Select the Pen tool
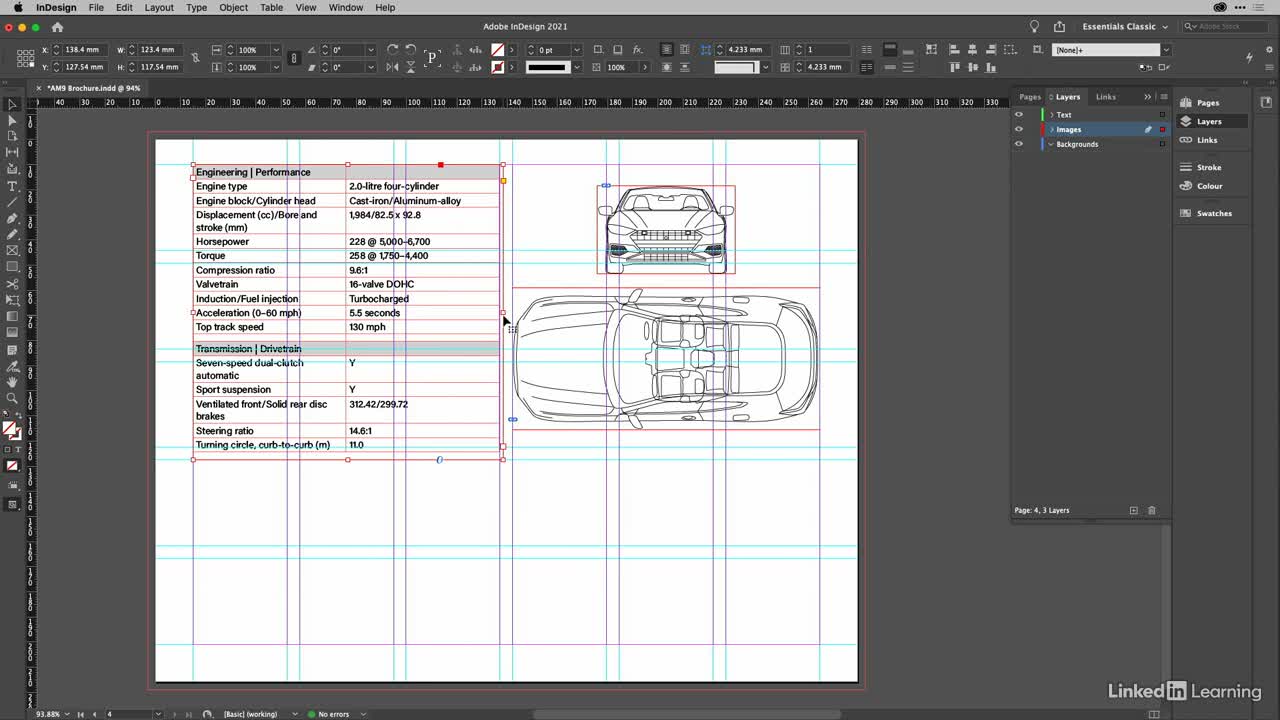Screen dimensions: 1280x720 click(12, 218)
